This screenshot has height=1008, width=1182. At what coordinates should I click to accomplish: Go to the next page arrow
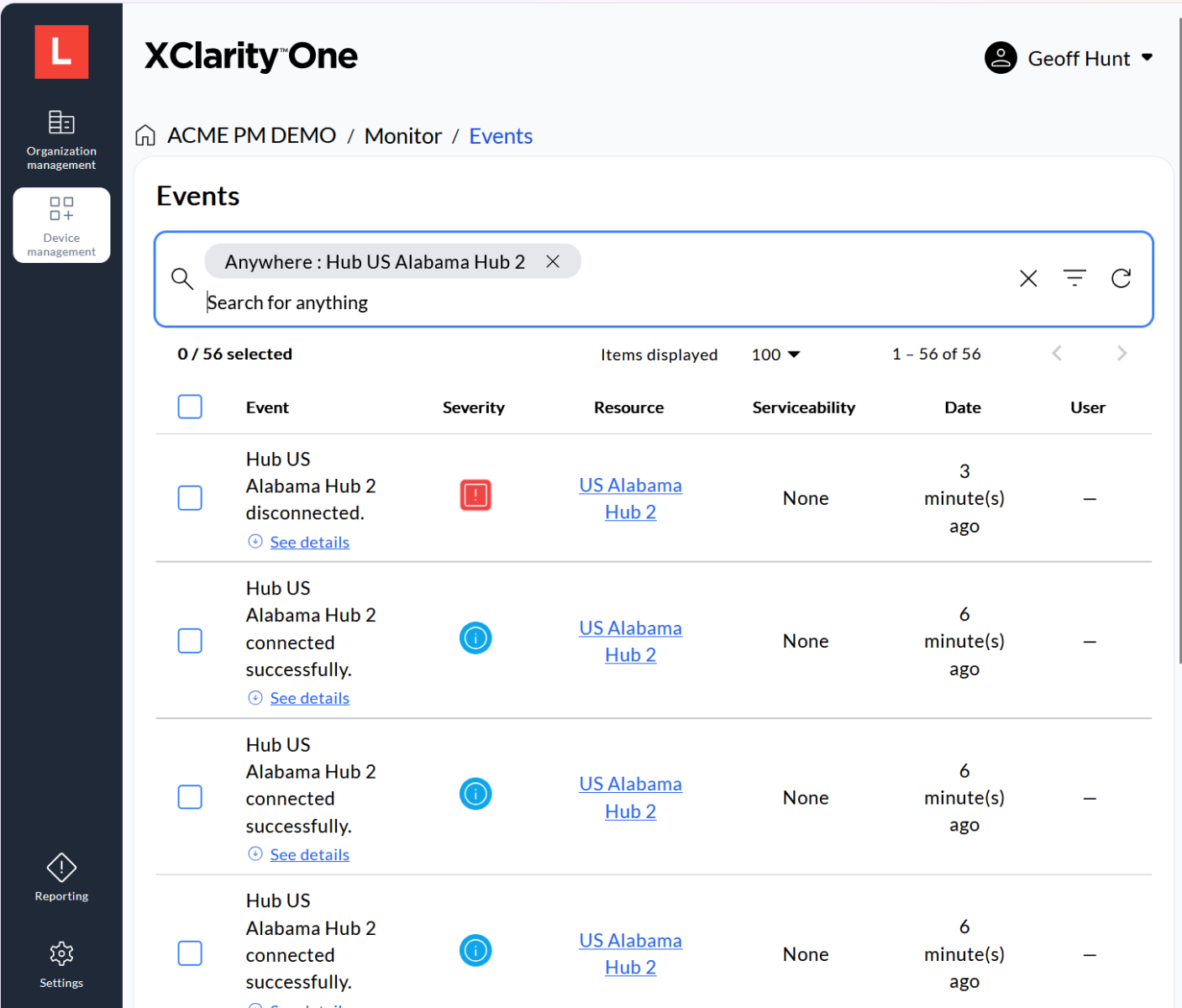click(1122, 354)
